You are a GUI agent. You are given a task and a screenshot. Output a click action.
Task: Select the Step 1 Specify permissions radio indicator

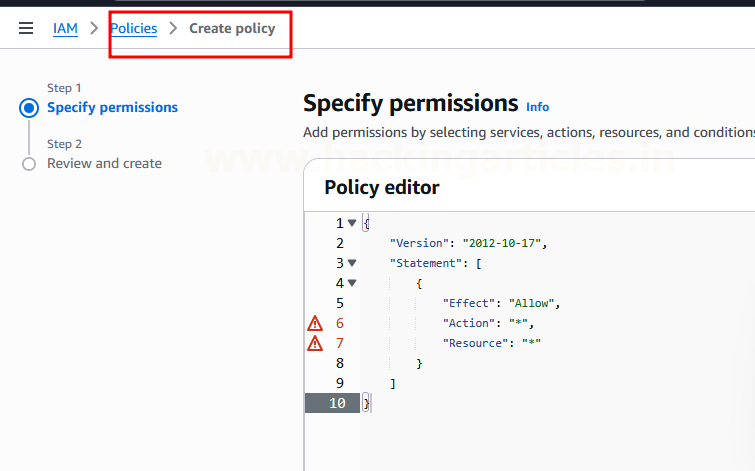point(29,108)
